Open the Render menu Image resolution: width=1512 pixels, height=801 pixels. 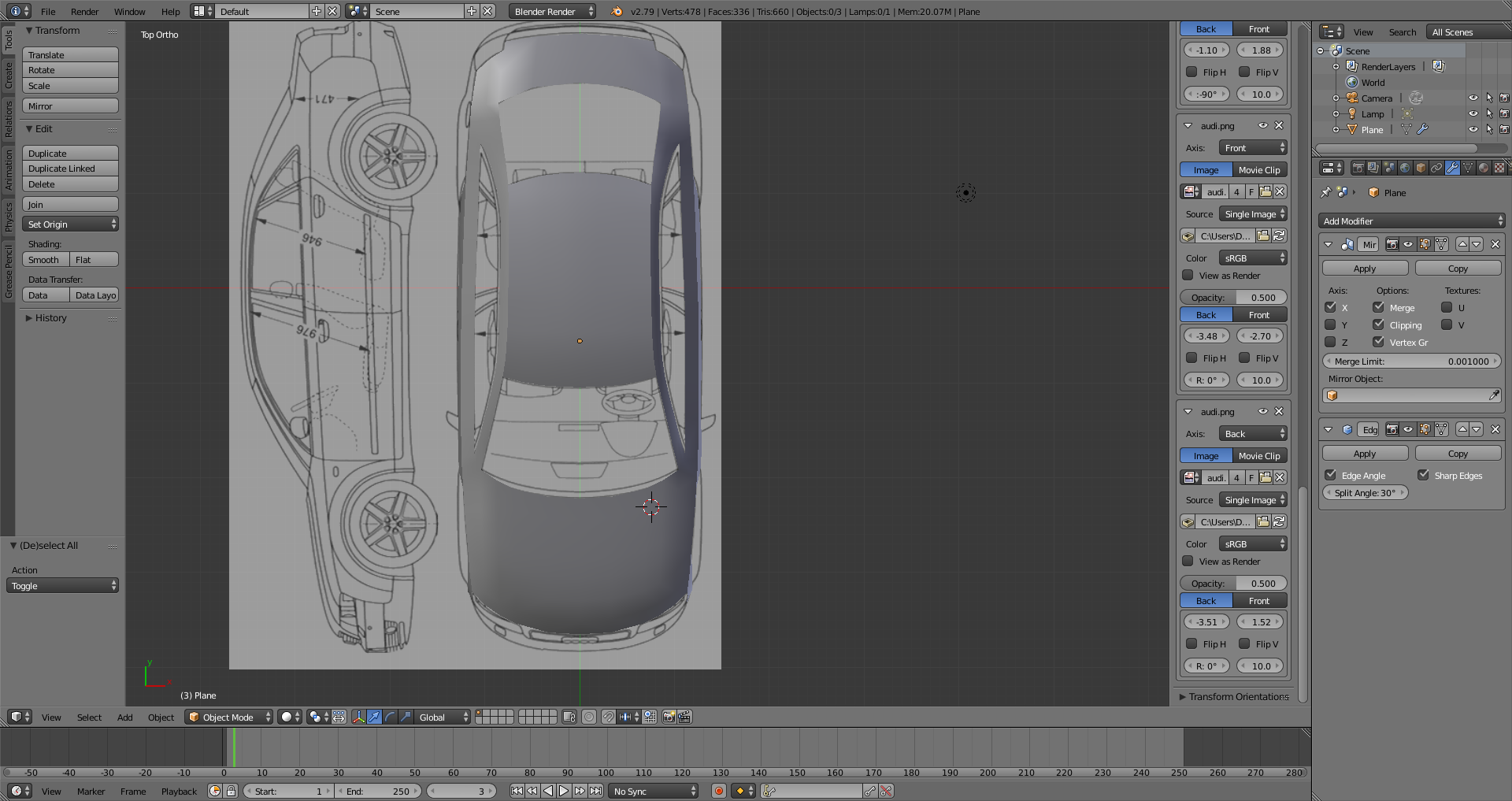point(84,12)
